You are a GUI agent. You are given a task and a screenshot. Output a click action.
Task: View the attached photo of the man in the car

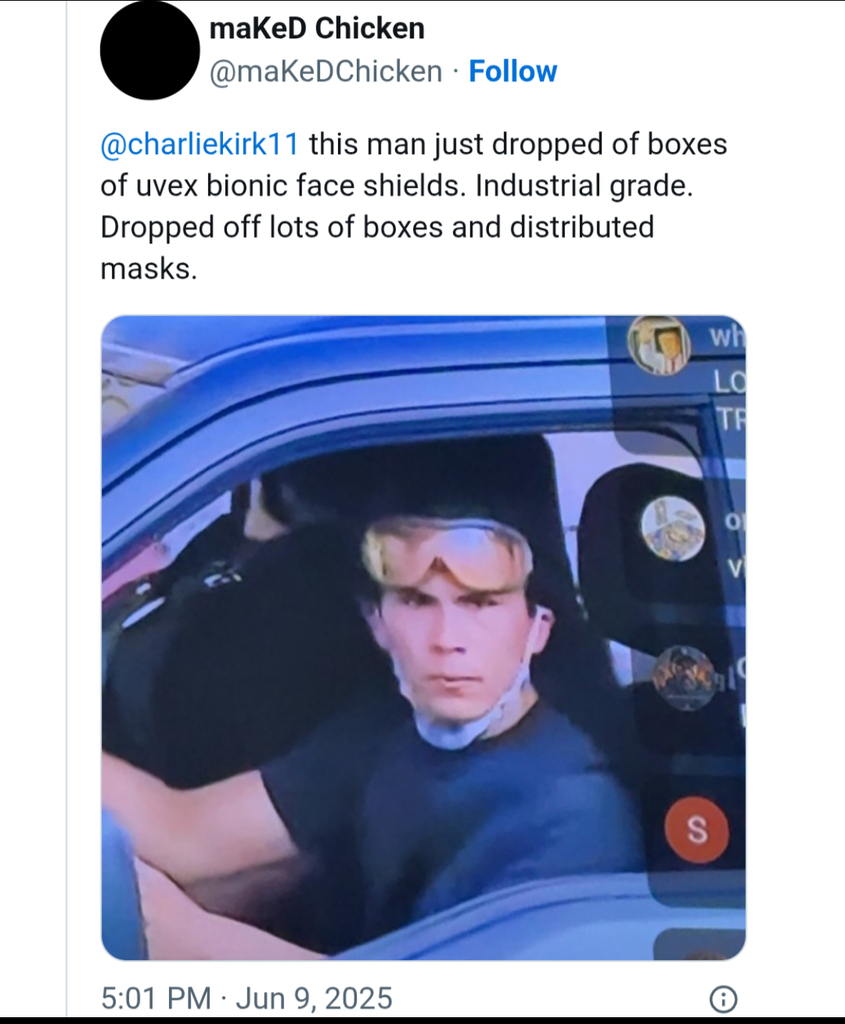pos(423,637)
